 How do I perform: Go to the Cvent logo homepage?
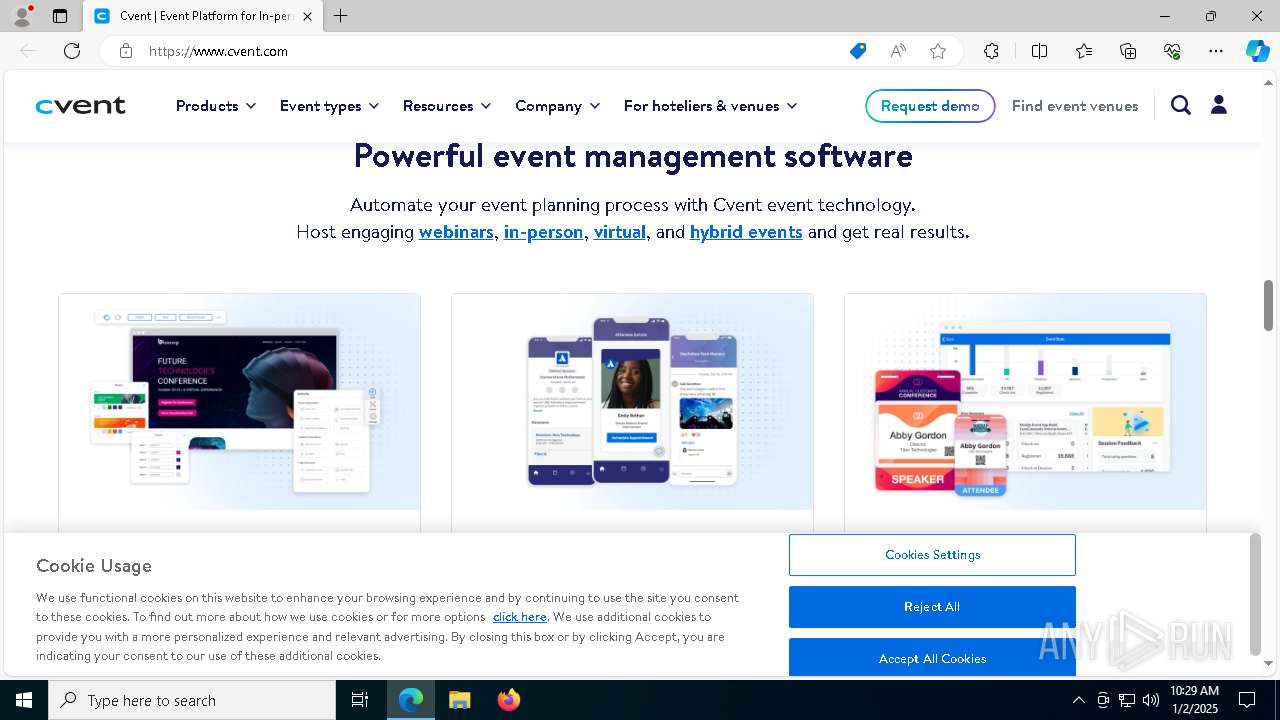pos(81,106)
